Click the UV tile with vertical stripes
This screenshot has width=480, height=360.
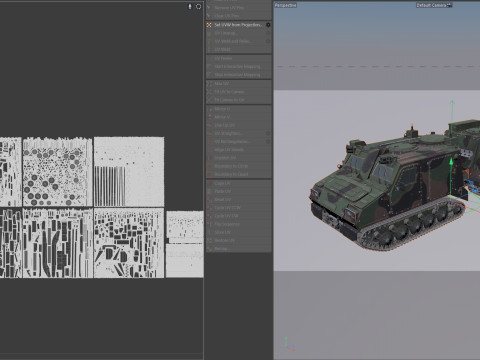129,171
